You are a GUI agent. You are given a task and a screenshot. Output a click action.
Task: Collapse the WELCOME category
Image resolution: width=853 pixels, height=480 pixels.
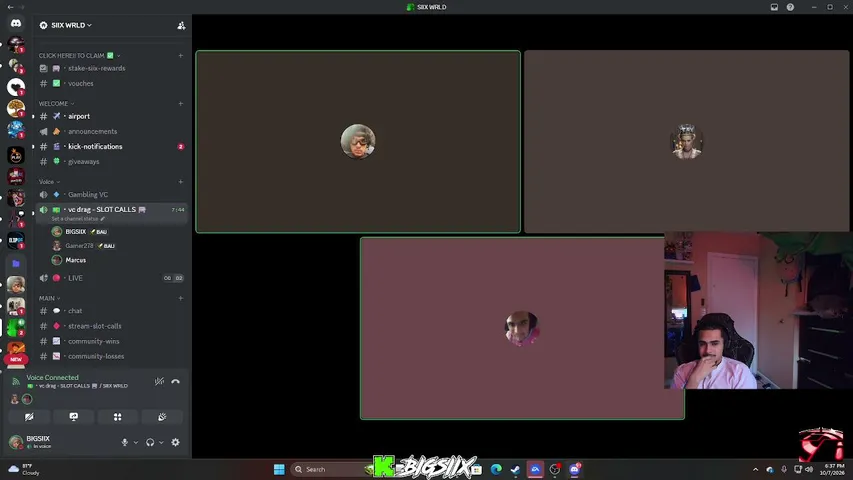coord(56,103)
